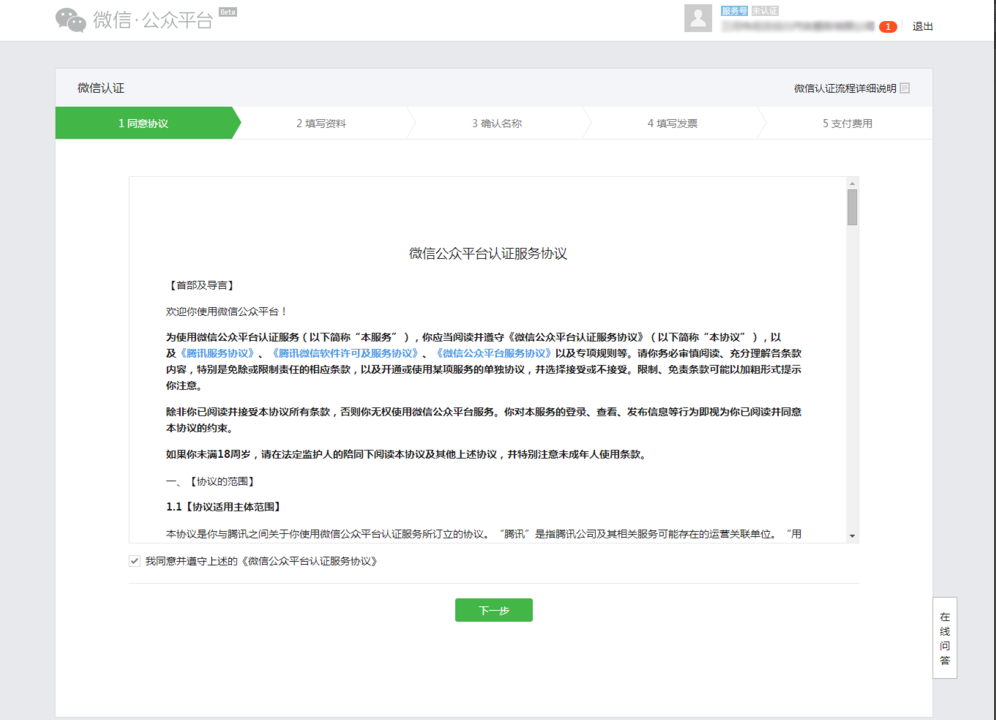Image resolution: width=996 pixels, height=720 pixels.
Task: Click the WeChat logo icon
Action: (71, 20)
